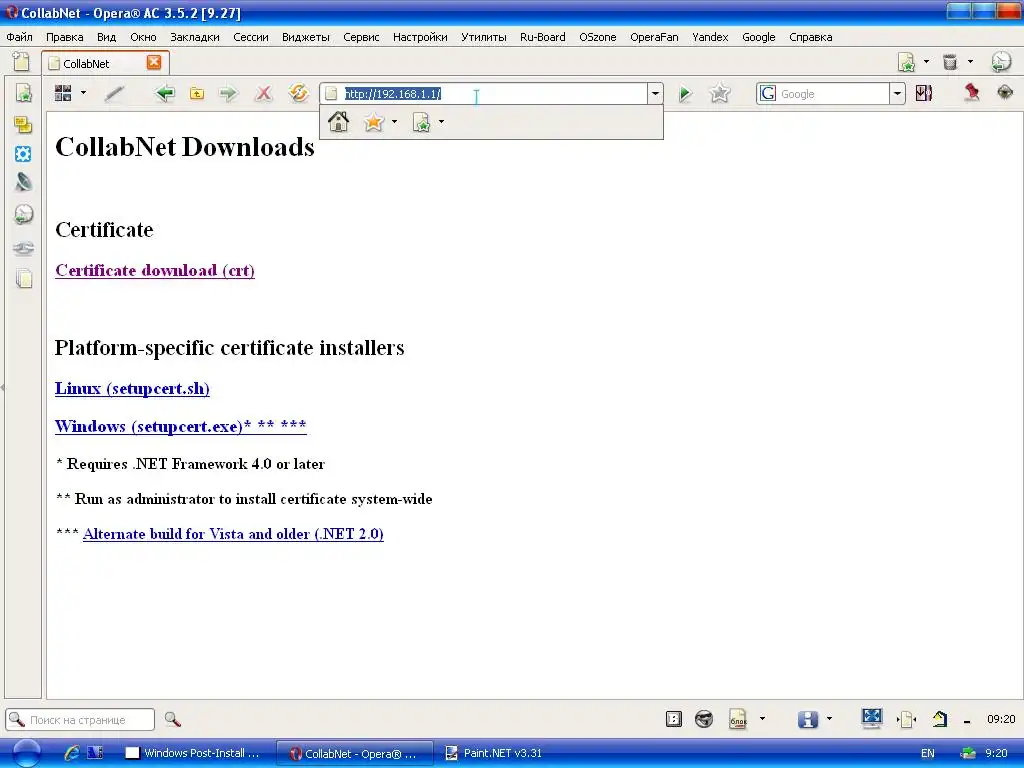Click inside the Google search field
The image size is (1024, 768).
click(x=833, y=94)
